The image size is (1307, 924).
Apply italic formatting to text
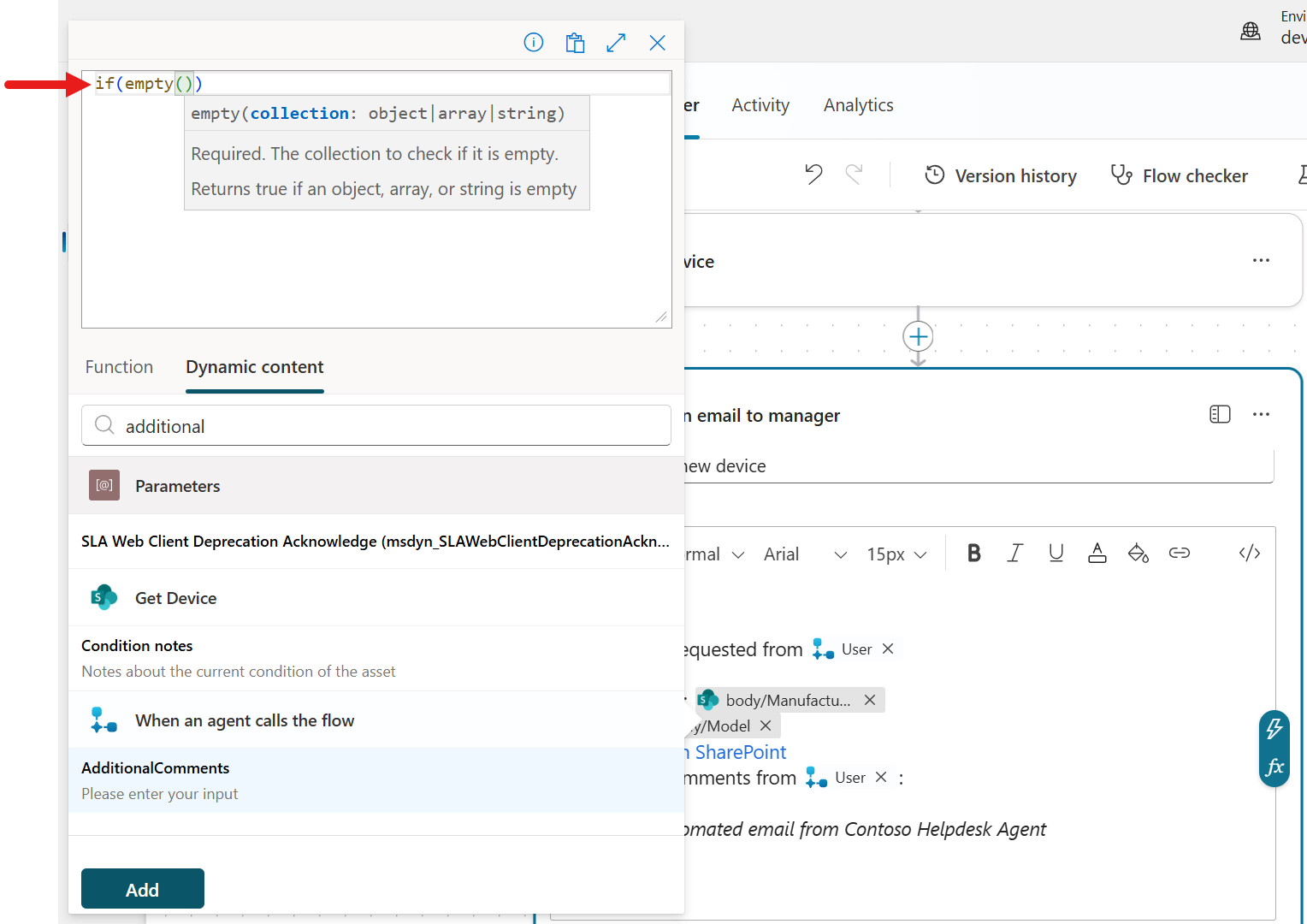tap(1014, 554)
